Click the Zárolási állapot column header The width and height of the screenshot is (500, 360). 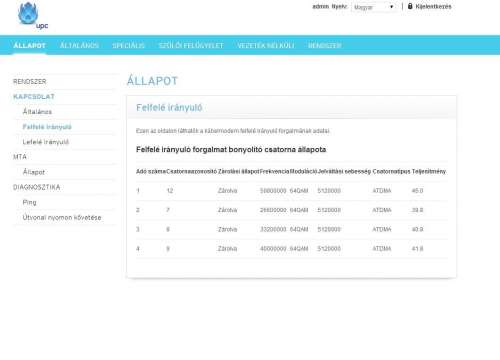238,171
